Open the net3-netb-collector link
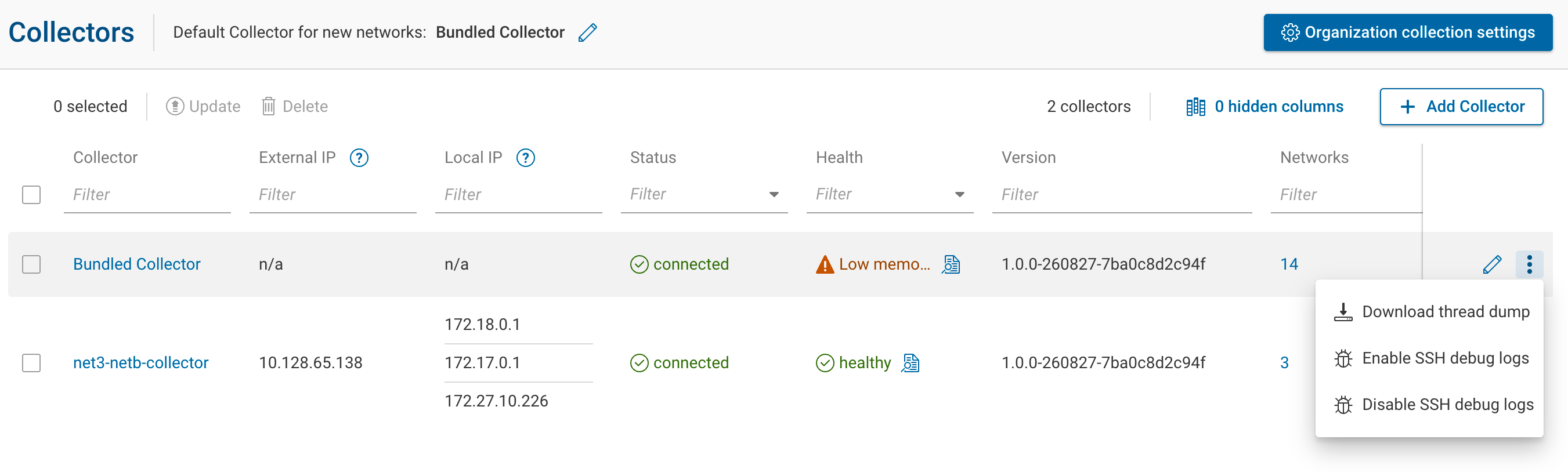Screen dimensions: 1568x472 click(140, 363)
